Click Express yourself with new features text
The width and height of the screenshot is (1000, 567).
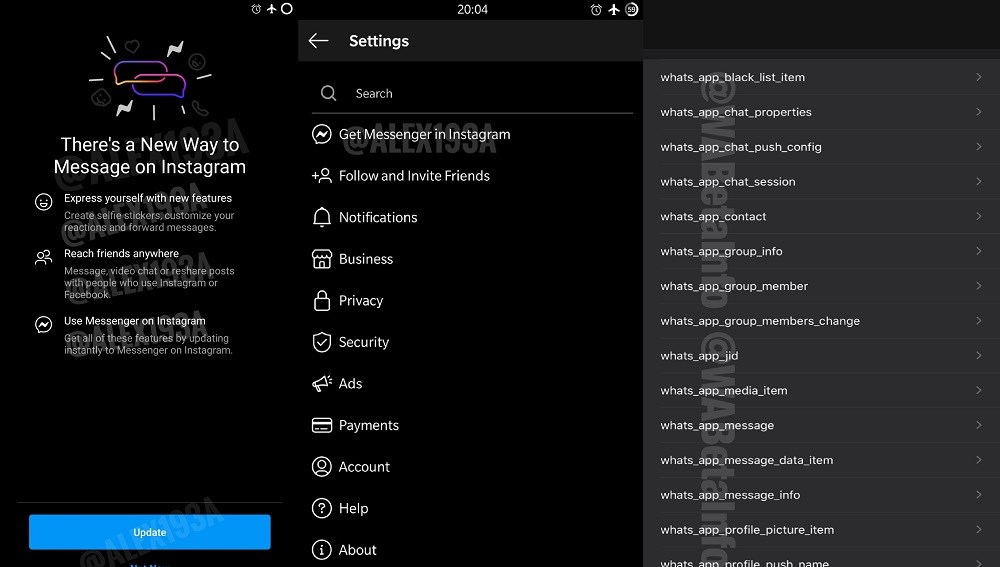[148, 198]
